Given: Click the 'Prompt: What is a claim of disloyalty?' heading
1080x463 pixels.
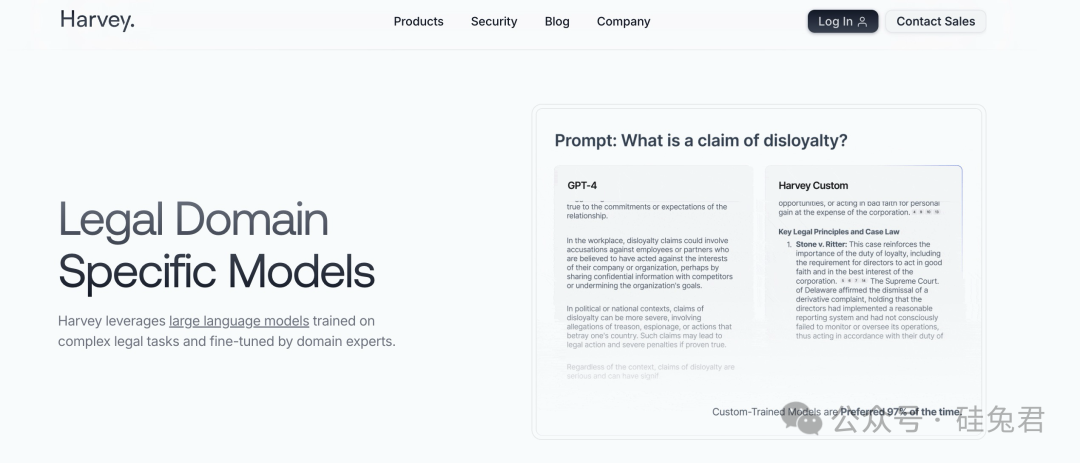Looking at the screenshot, I should coord(701,141).
